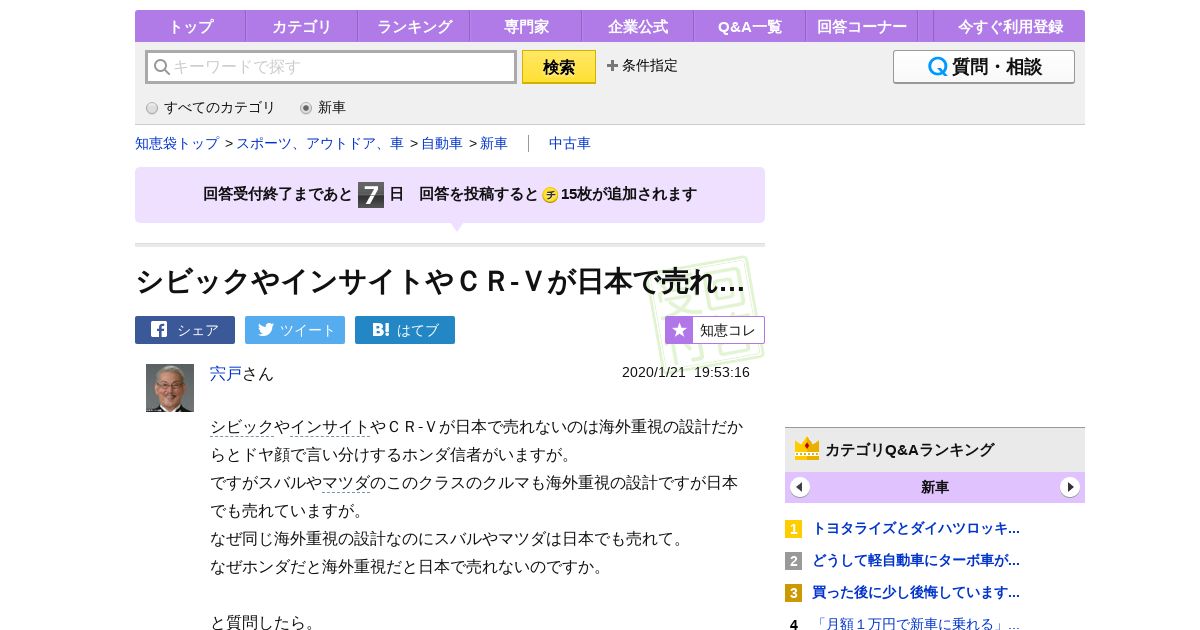Screen dimensions: 1200x630
Task: Share via the Facebook シェア button
Action: 185,330
